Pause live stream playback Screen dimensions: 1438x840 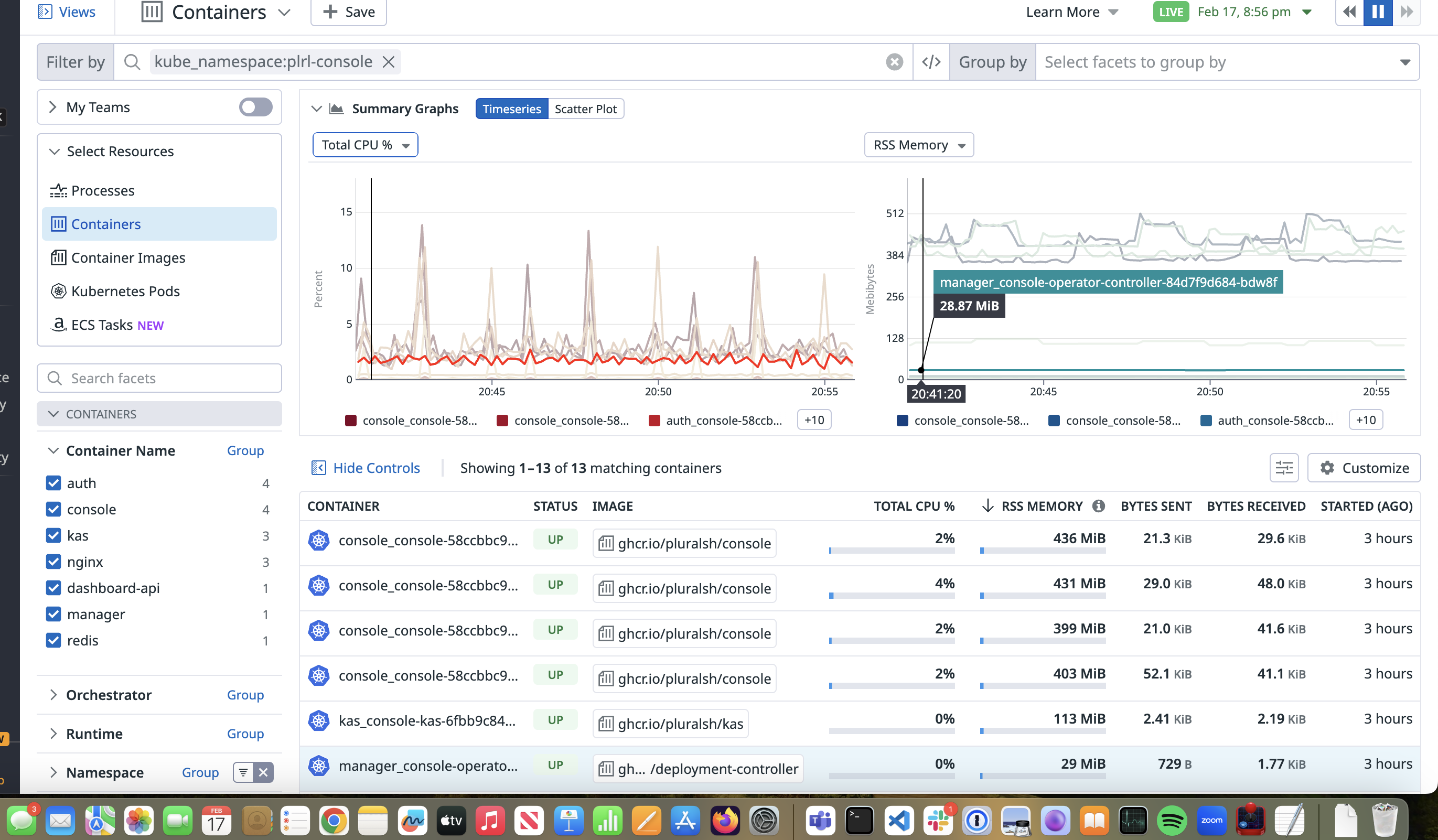point(1378,12)
